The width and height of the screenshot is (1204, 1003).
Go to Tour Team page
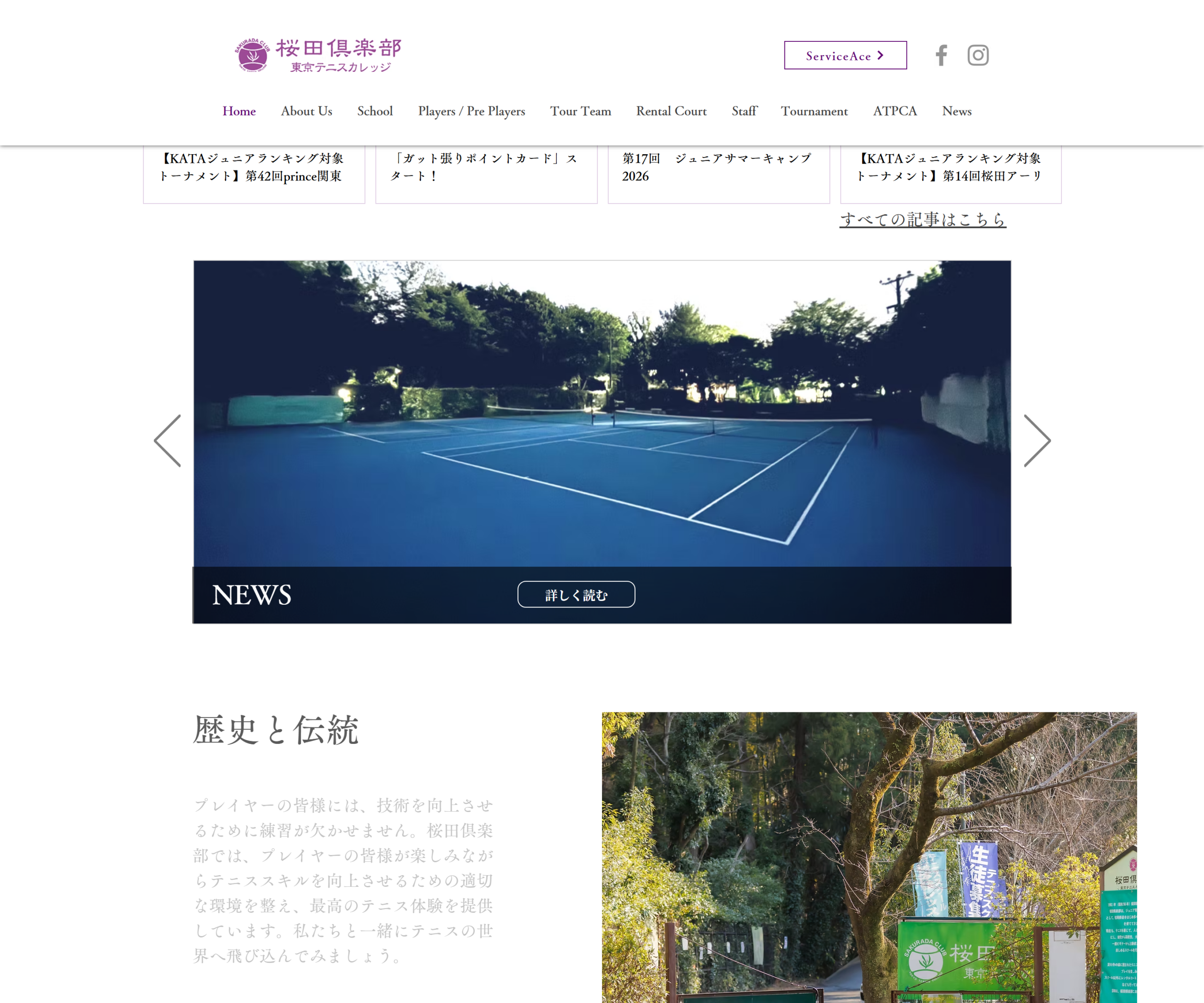tap(581, 111)
